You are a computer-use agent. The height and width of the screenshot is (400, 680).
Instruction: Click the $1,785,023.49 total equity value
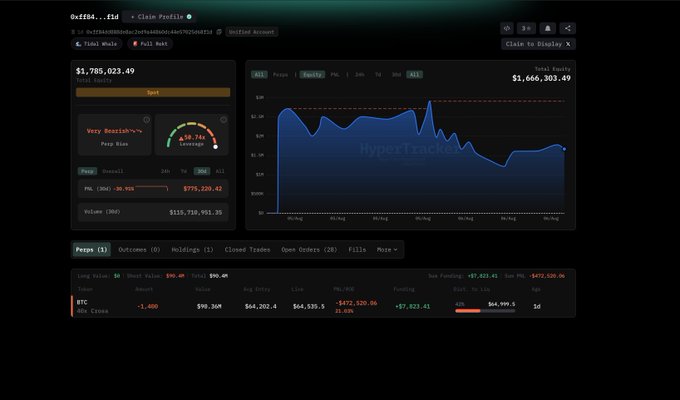click(x=105, y=71)
